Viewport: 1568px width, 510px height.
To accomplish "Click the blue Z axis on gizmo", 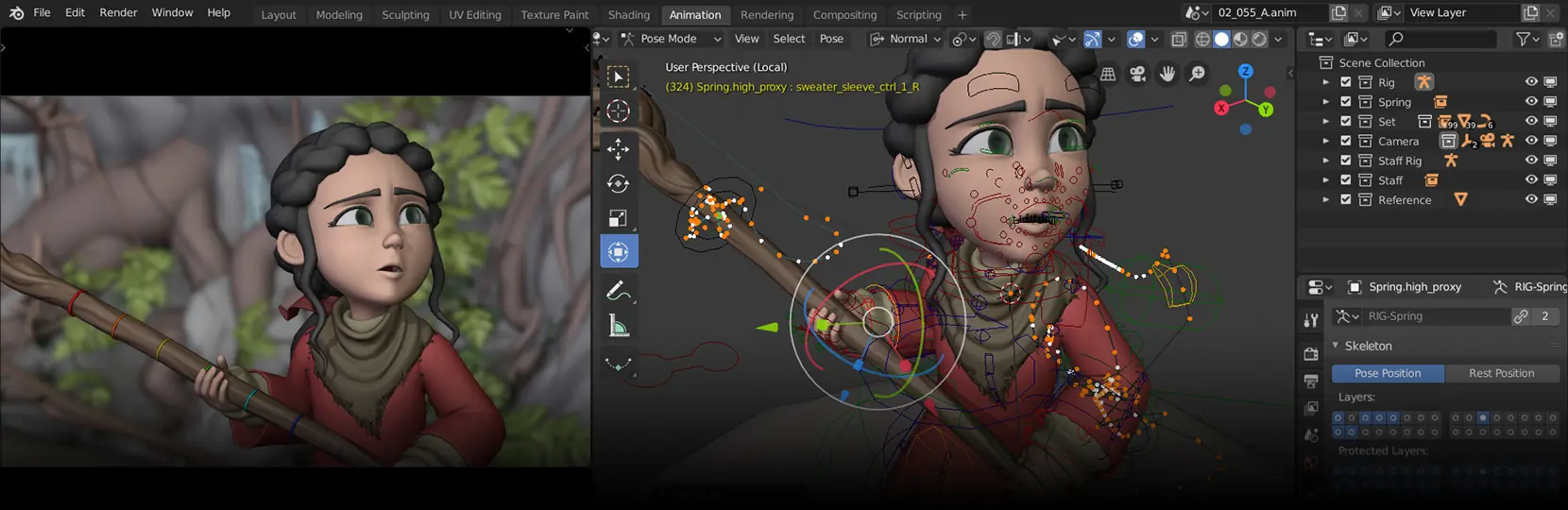I will click(1246, 71).
